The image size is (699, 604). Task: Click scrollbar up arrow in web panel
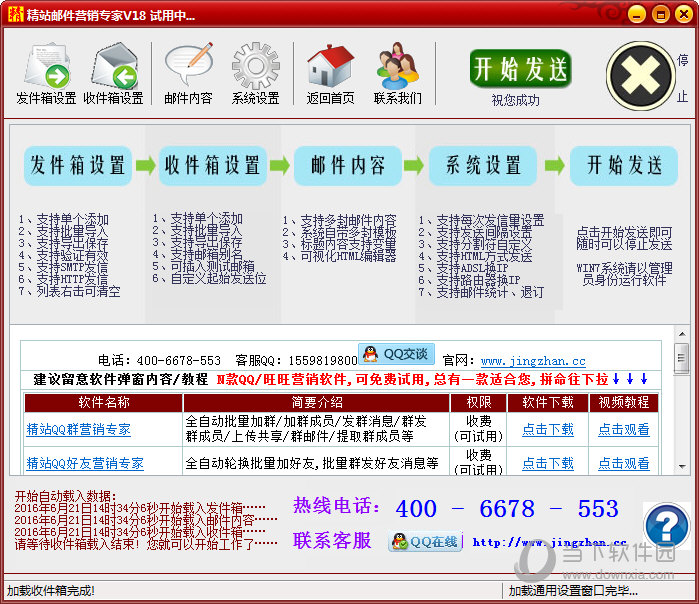click(682, 334)
